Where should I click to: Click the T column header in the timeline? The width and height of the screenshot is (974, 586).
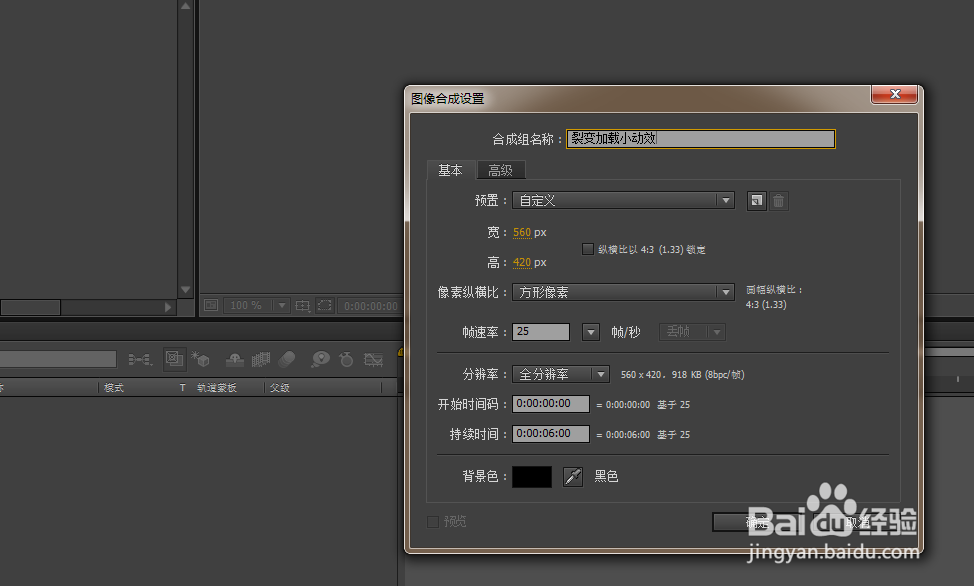[x=183, y=388]
